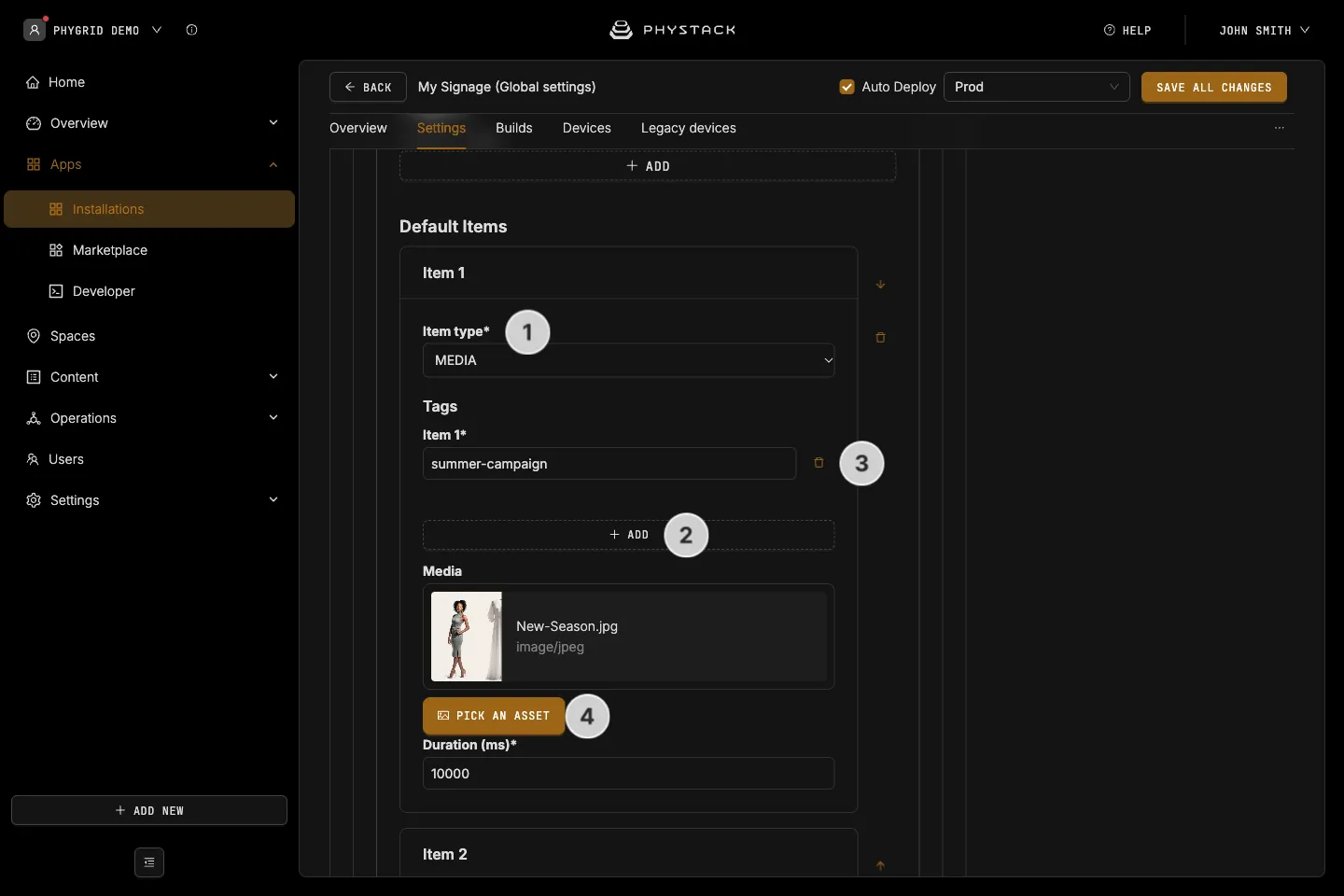Click the Spaces location pin icon
This screenshot has height=896, width=1344.
click(34, 336)
